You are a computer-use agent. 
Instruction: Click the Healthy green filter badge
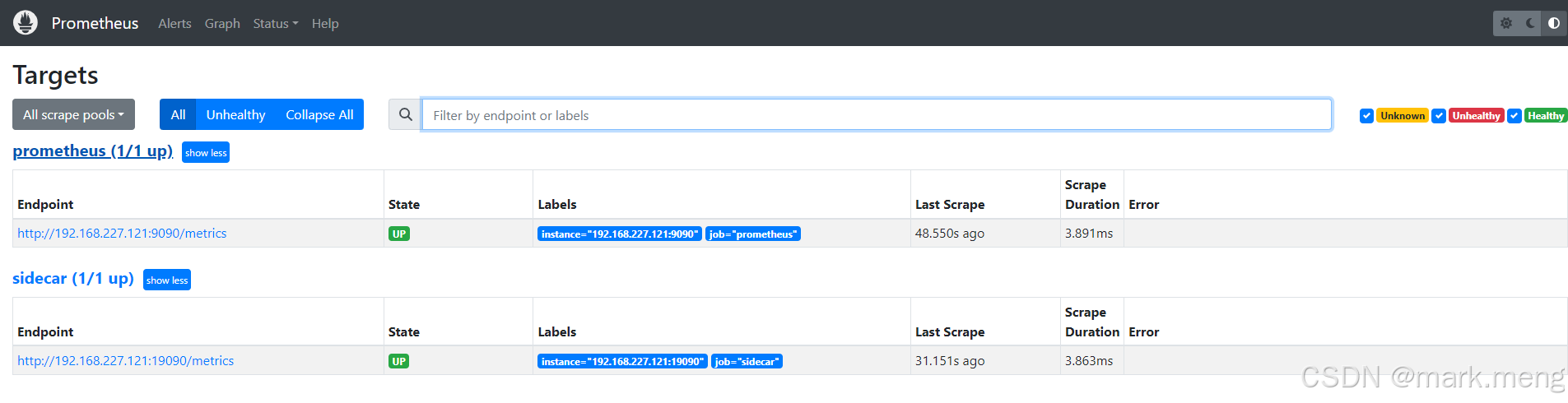[x=1546, y=116]
